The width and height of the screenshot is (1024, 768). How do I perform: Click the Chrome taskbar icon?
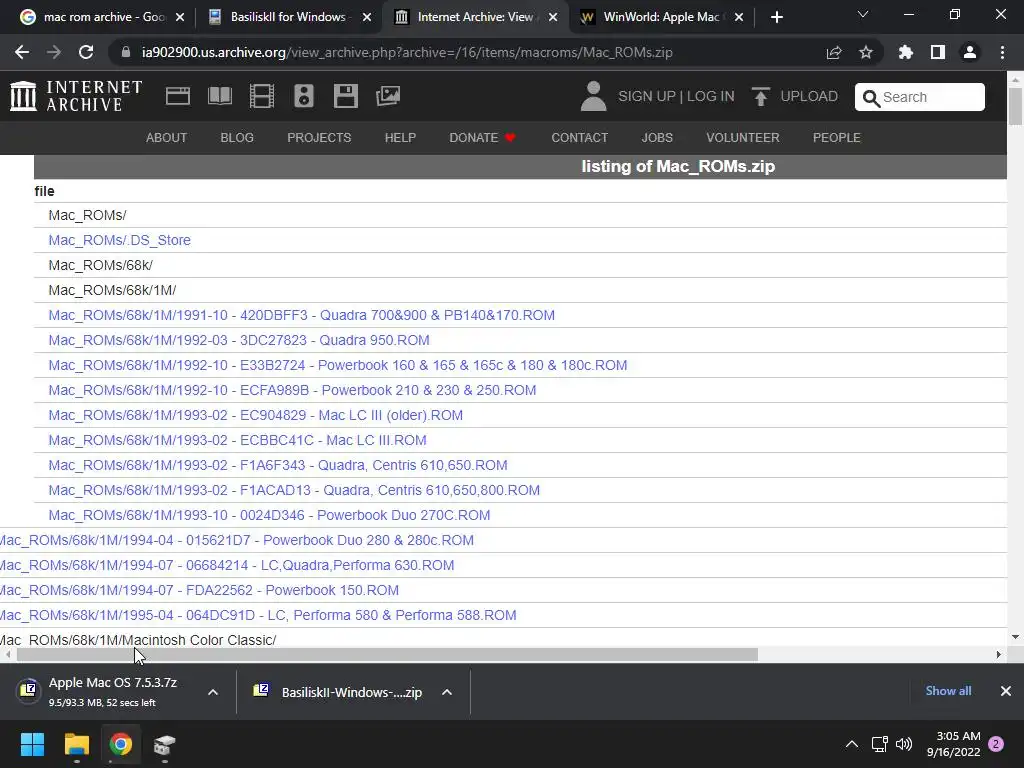coord(121,744)
